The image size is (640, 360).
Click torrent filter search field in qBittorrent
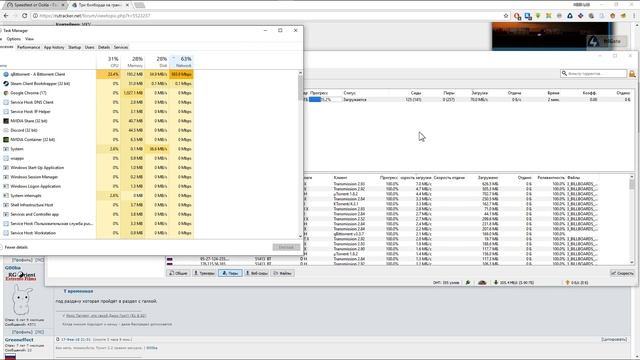594,73
